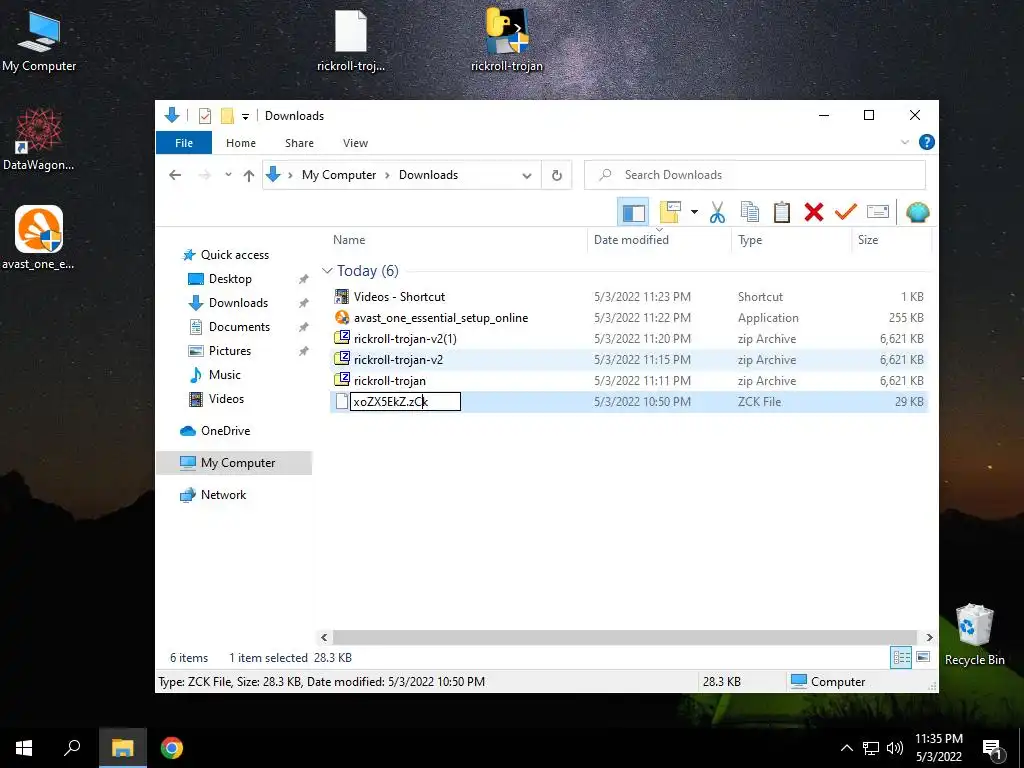The image size is (1024, 768).
Task: Click the Copy icon in toolbar
Action: pos(750,212)
